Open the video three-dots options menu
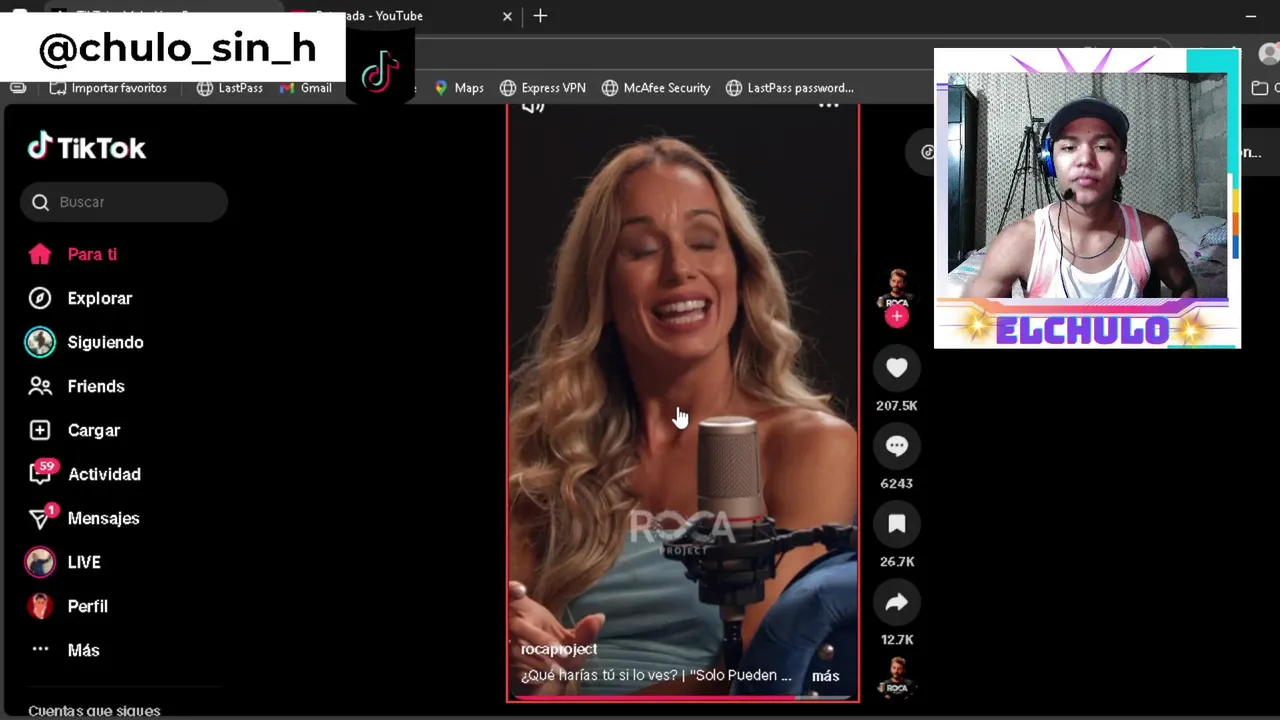This screenshot has height=720, width=1280. 829,105
